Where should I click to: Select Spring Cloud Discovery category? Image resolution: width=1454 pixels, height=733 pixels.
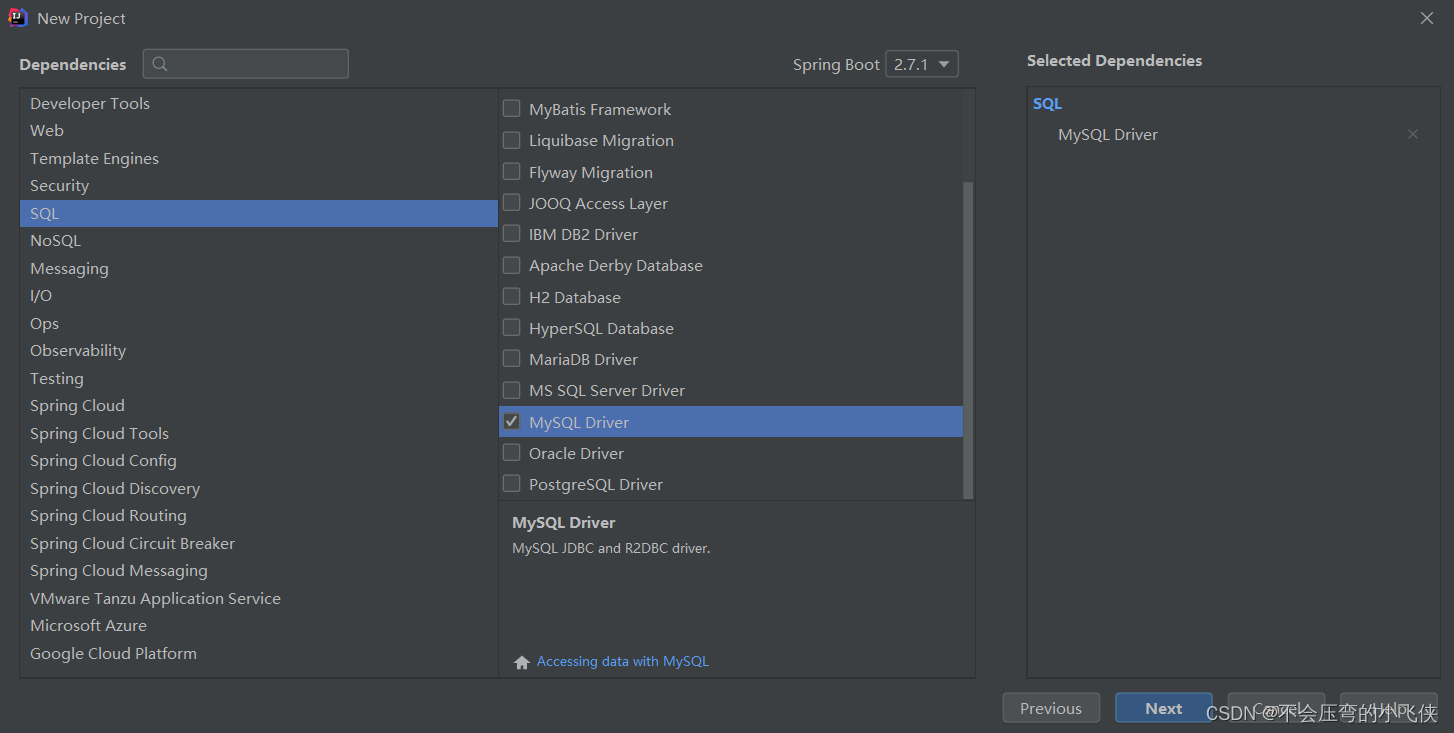[x=258, y=488]
